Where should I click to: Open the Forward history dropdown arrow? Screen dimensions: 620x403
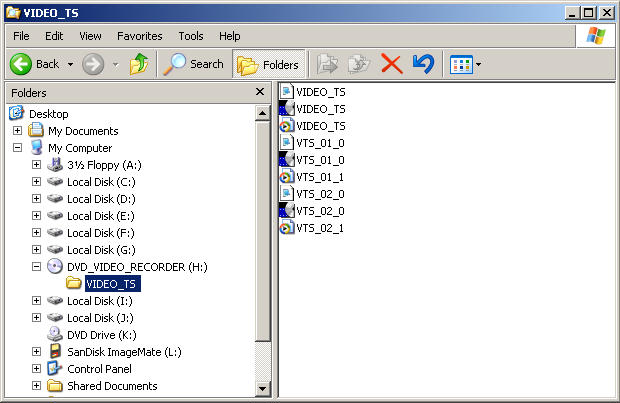click(115, 64)
